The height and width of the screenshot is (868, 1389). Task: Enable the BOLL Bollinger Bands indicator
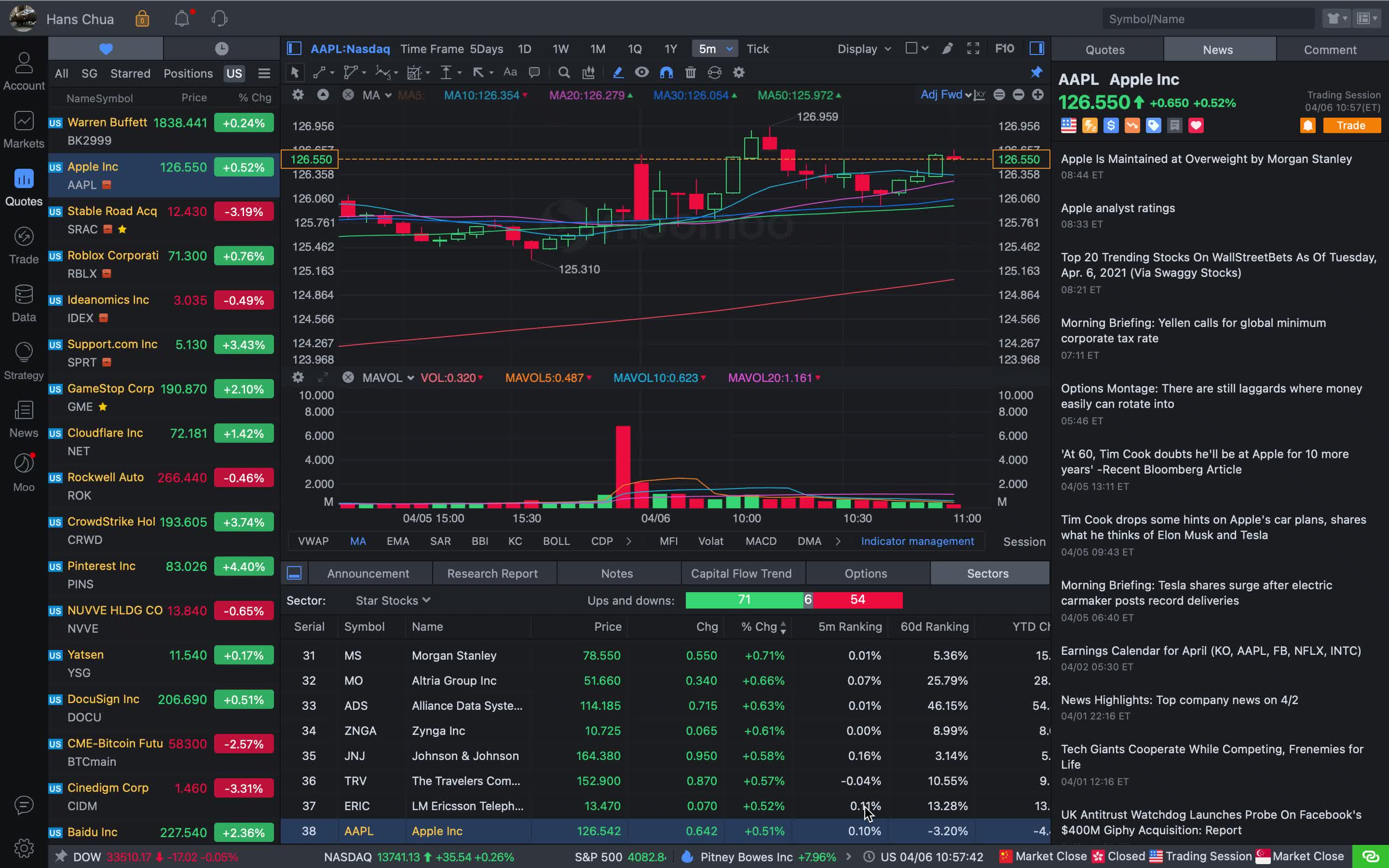(x=555, y=541)
